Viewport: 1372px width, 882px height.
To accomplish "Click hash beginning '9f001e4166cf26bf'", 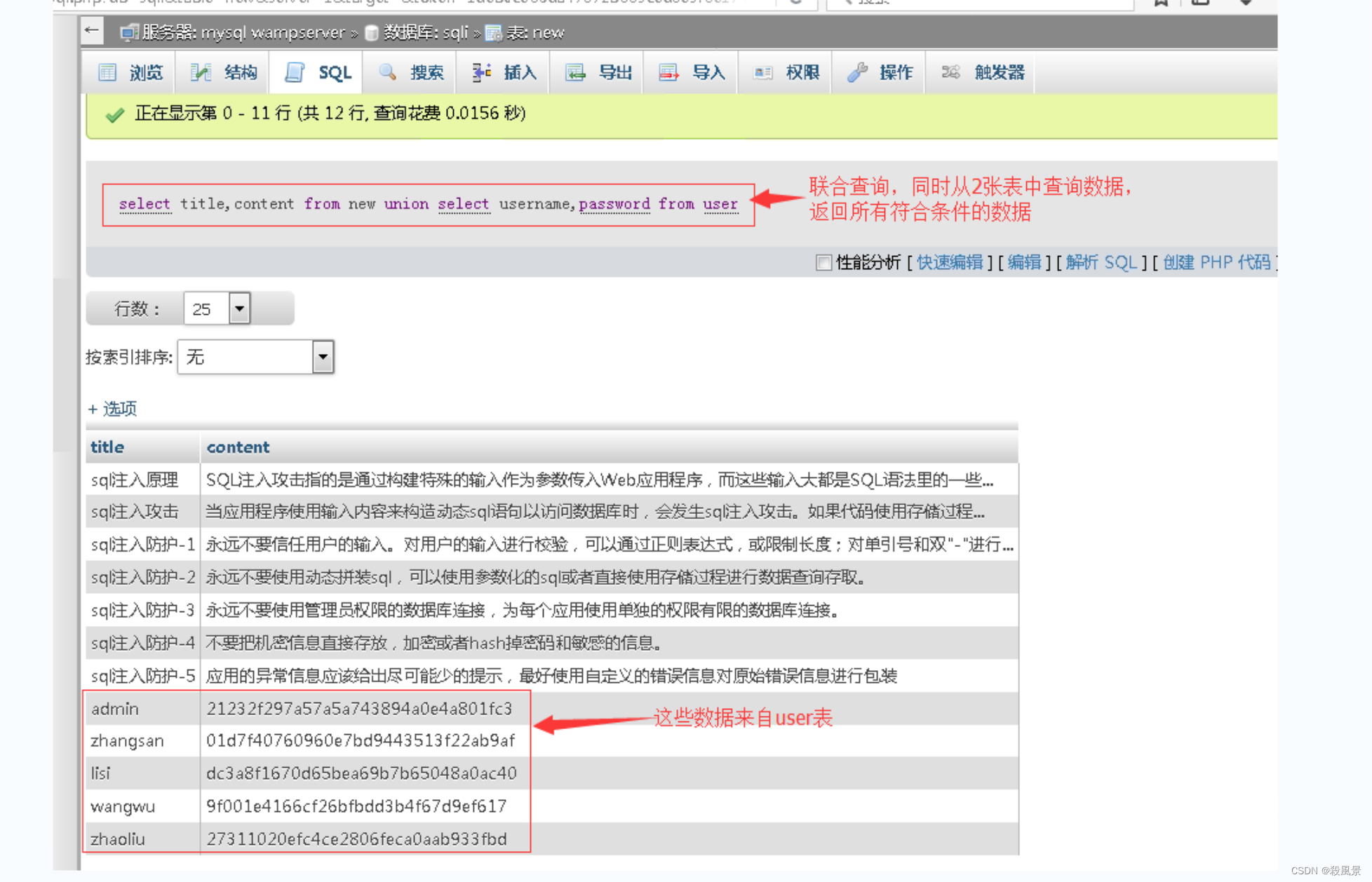I will pyautogui.click(x=356, y=806).
